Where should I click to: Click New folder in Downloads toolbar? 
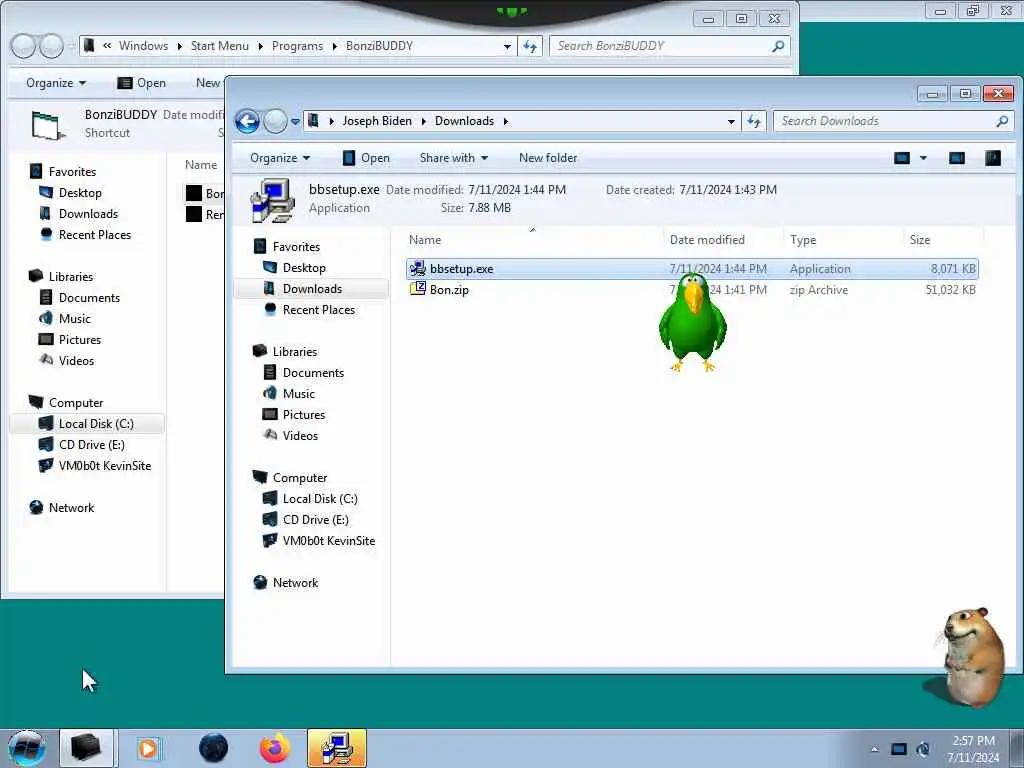tap(548, 158)
